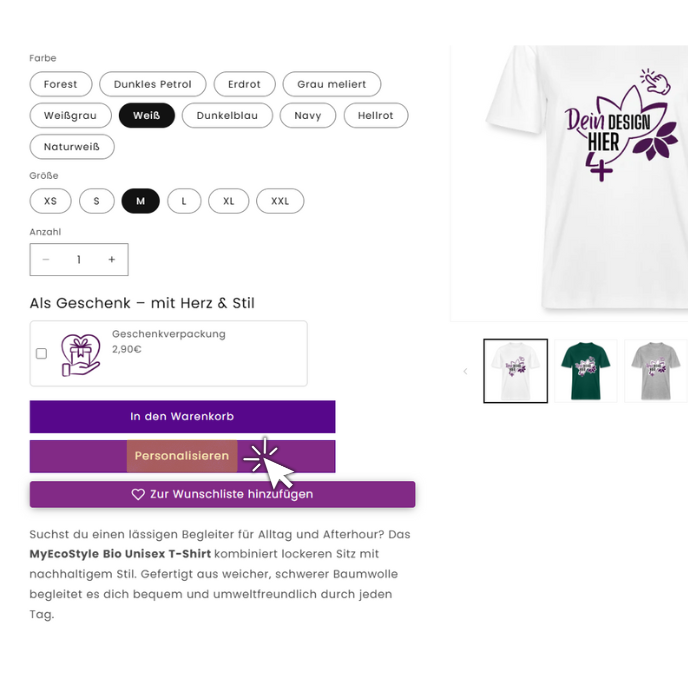Select size XS
Viewport: 688px width, 688px height.
point(50,201)
